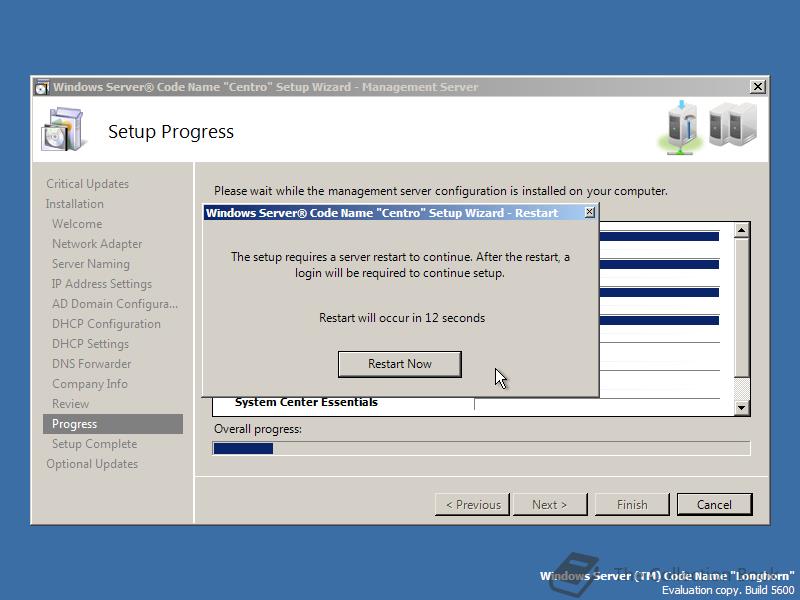800x600 pixels.
Task: Click the Next > button
Action: point(549,505)
